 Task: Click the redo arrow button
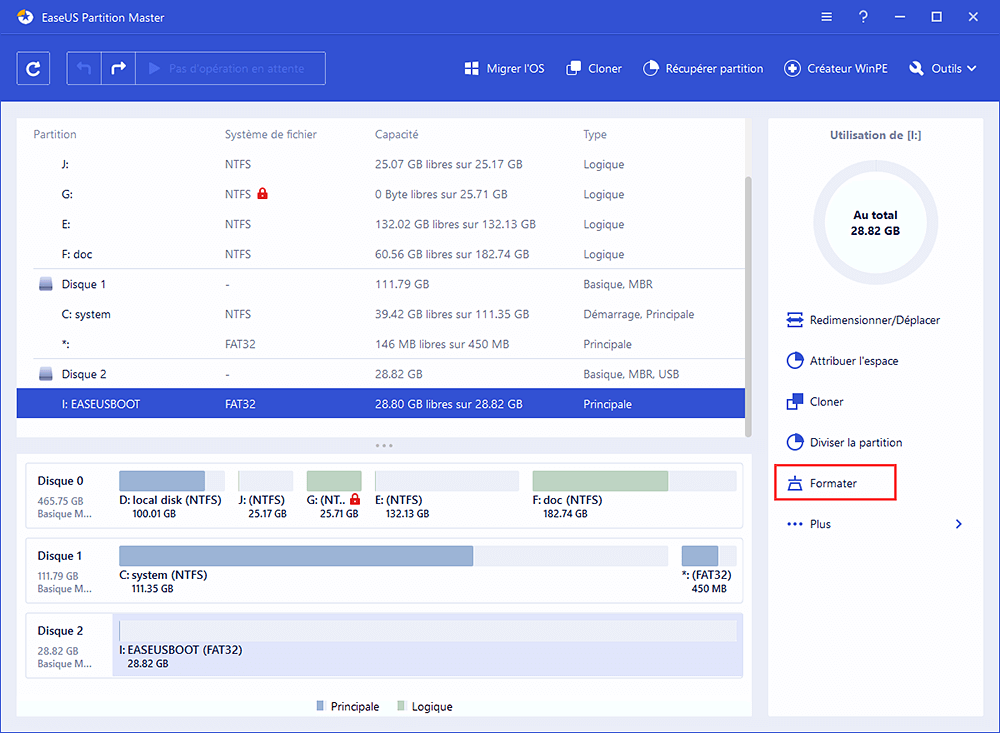pos(119,68)
